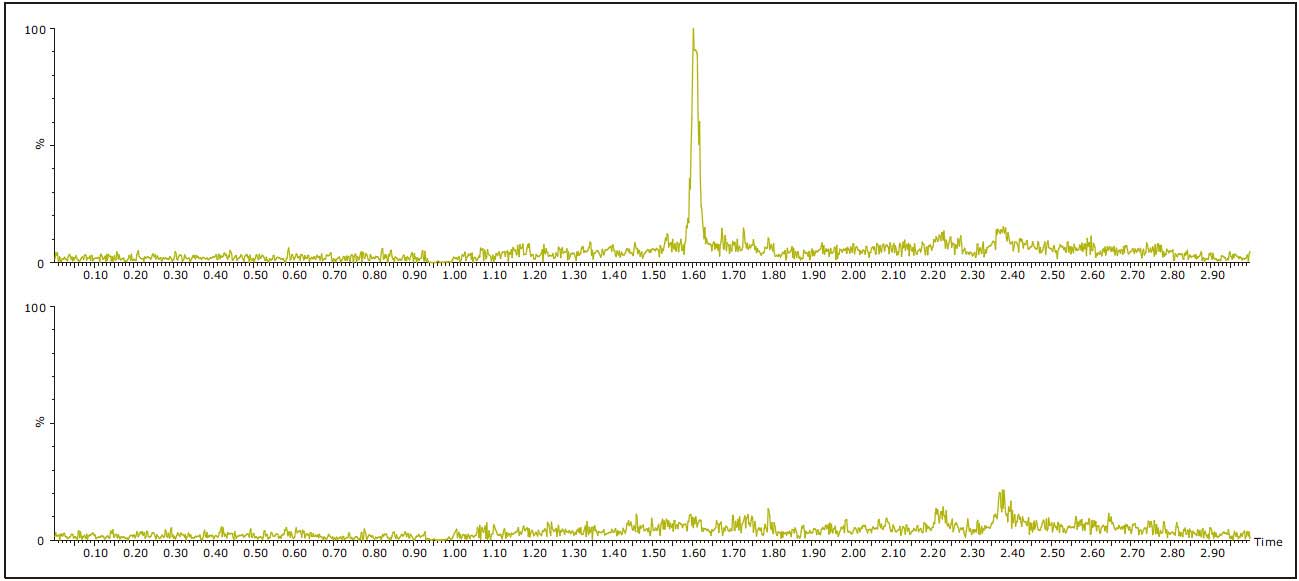Click the % label of bottom chromatogram
1299x581 pixels.
click(40, 422)
